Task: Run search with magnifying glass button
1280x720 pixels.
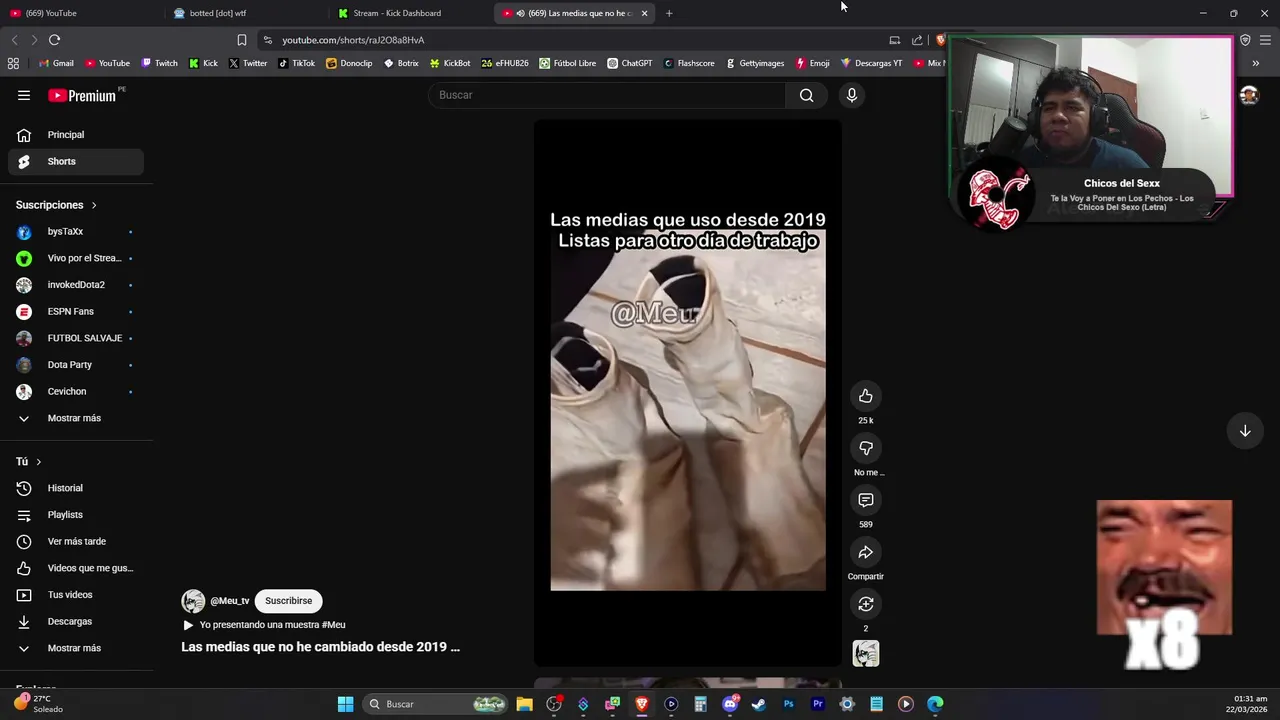Action: coord(807,95)
